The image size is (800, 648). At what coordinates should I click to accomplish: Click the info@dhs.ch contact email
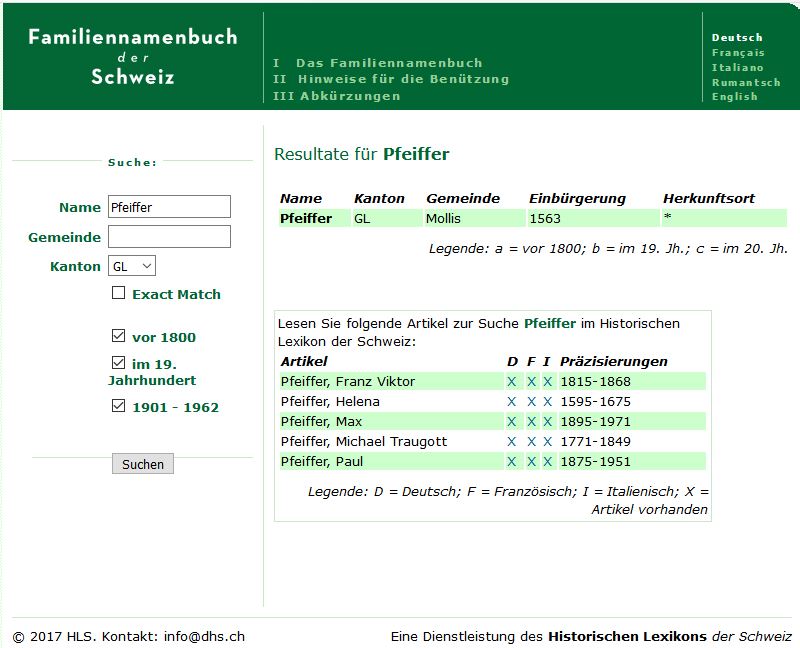(x=204, y=636)
